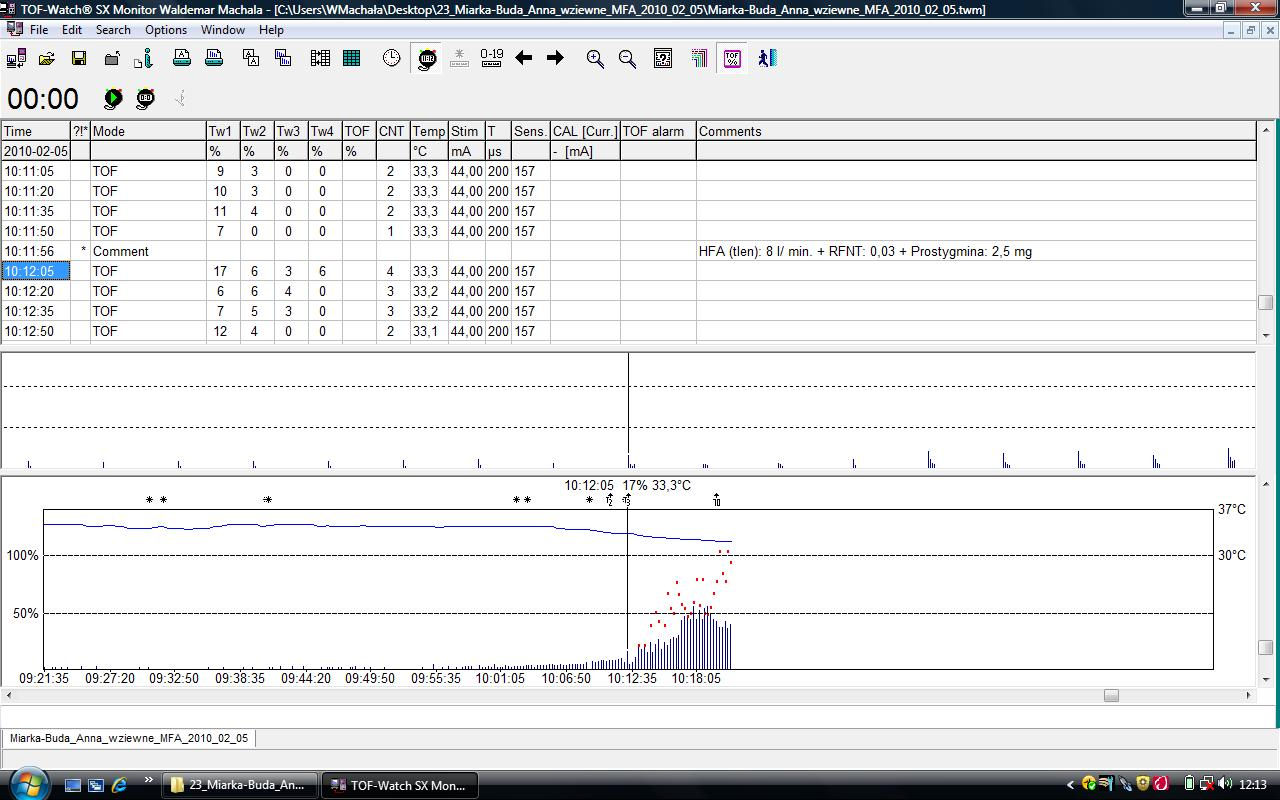Open 23_Miarka-Buda_An... folder in taskbar
Viewport: 1280px width, 800px height.
(240, 785)
